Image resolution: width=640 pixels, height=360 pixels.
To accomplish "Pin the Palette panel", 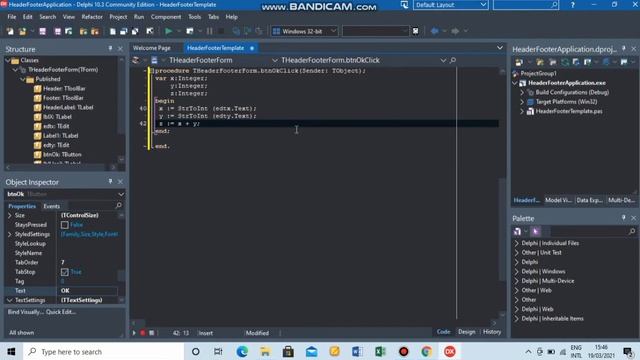I will (x=624, y=218).
